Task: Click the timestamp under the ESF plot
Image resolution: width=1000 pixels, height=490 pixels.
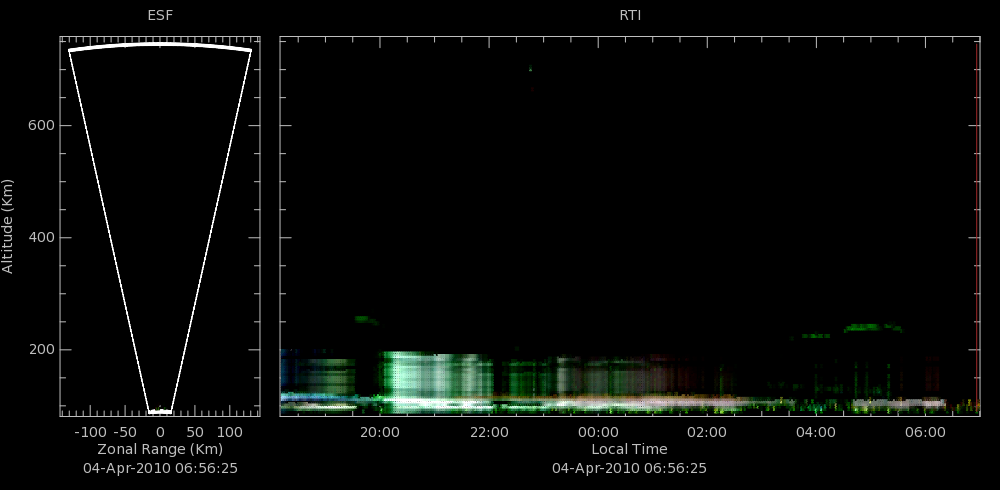Action: 160,468
